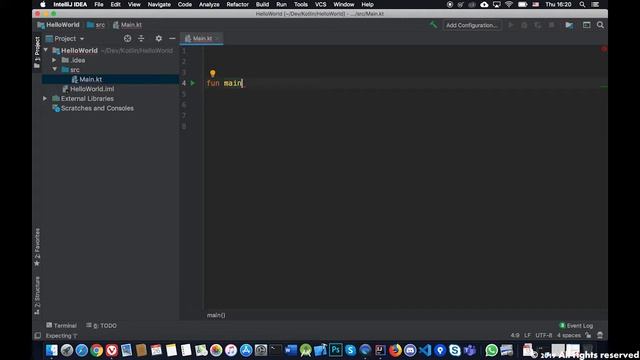
Task: Click the grayed-out Run button
Action: (511, 25)
